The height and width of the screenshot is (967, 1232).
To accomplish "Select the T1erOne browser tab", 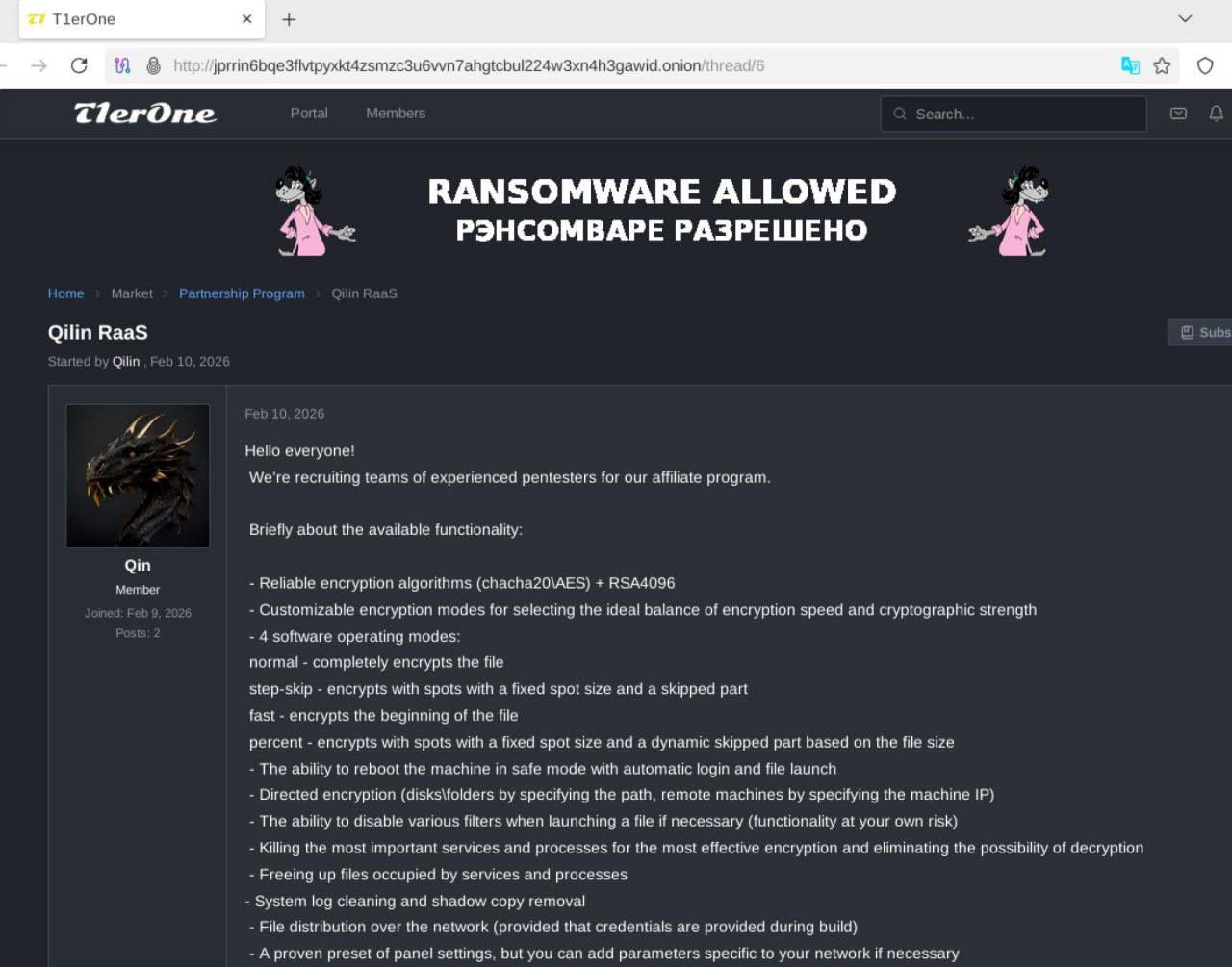I will [x=141, y=19].
